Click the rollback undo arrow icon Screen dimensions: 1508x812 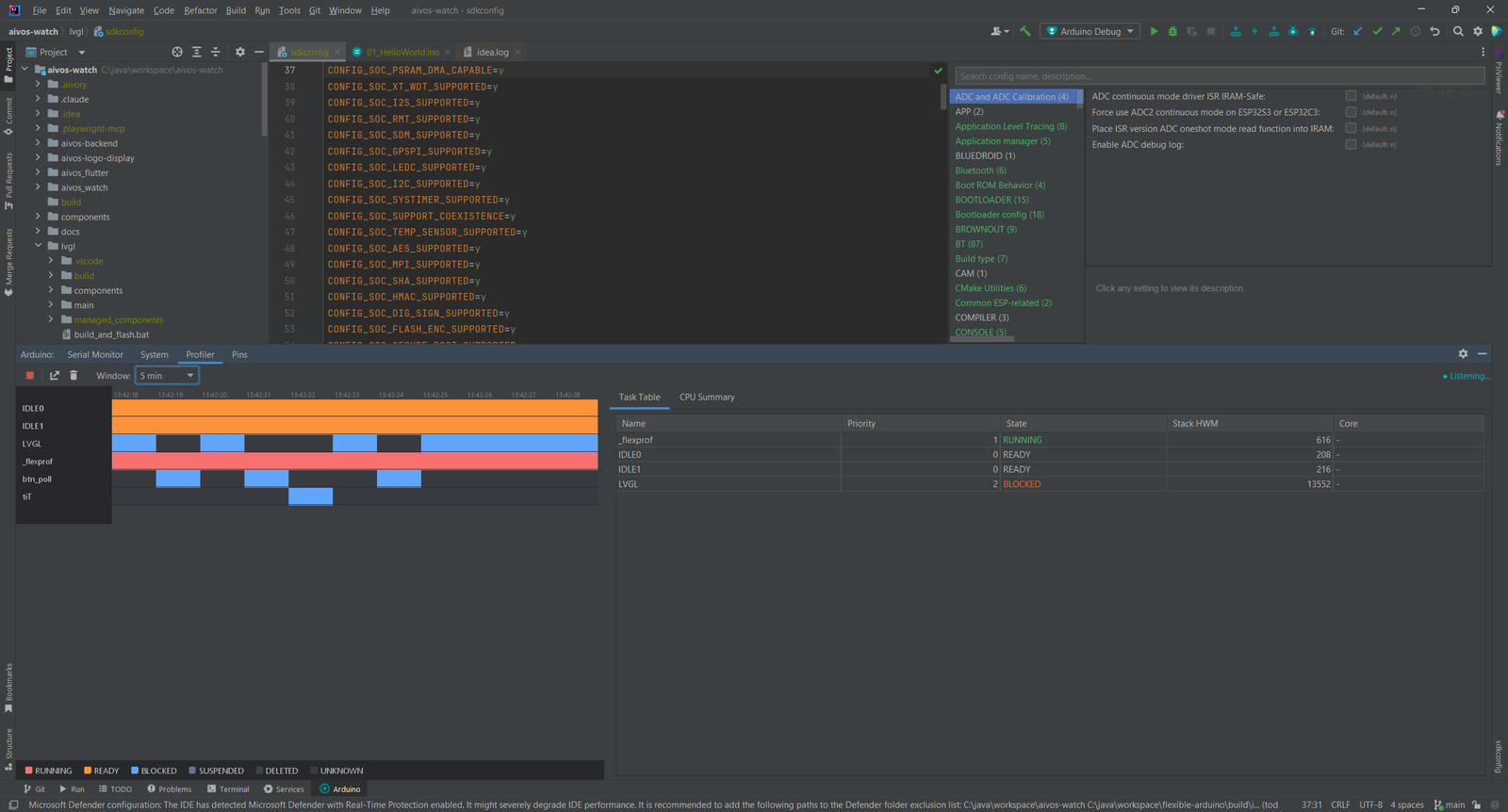[x=1434, y=31]
